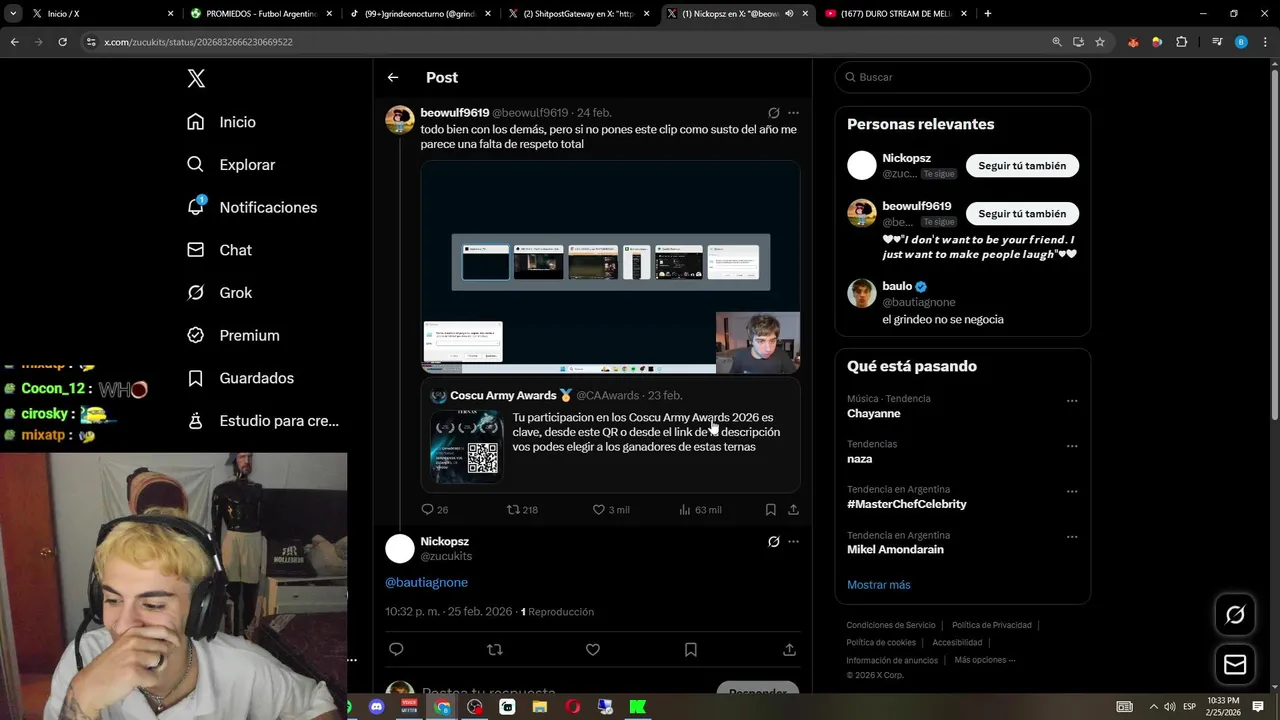1280x720 pixels.
Task: Click Mostrar más under trends
Action: 878,585
